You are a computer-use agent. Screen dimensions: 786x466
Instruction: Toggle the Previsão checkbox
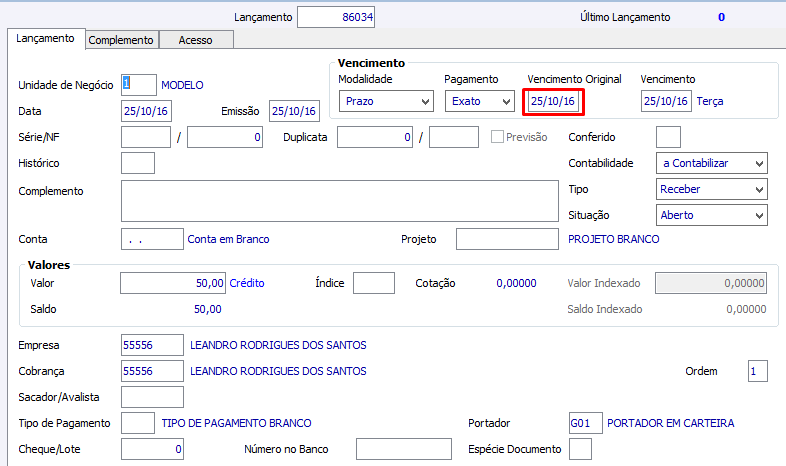coord(497,137)
